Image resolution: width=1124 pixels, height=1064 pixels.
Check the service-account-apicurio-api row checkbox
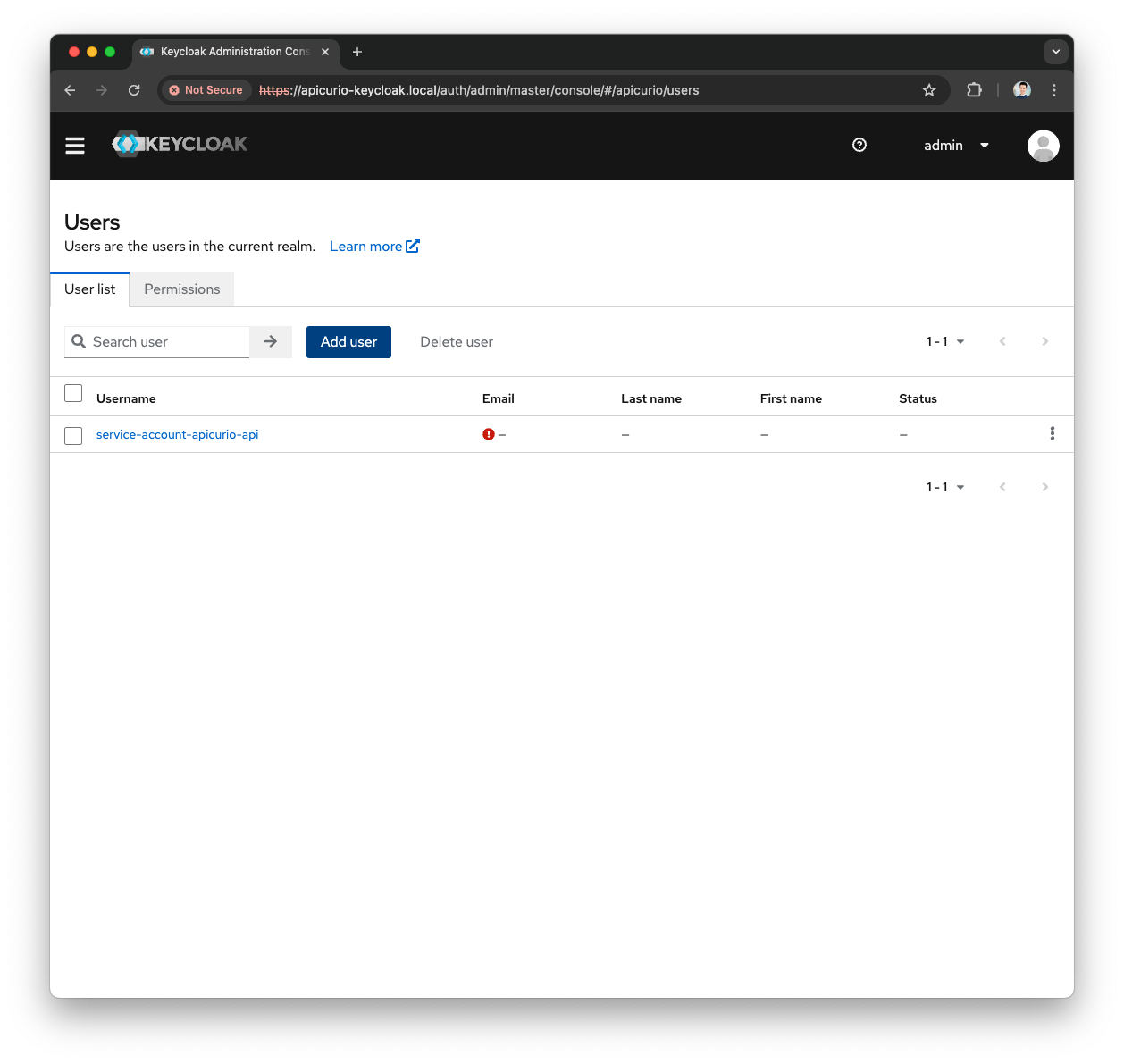click(73, 436)
